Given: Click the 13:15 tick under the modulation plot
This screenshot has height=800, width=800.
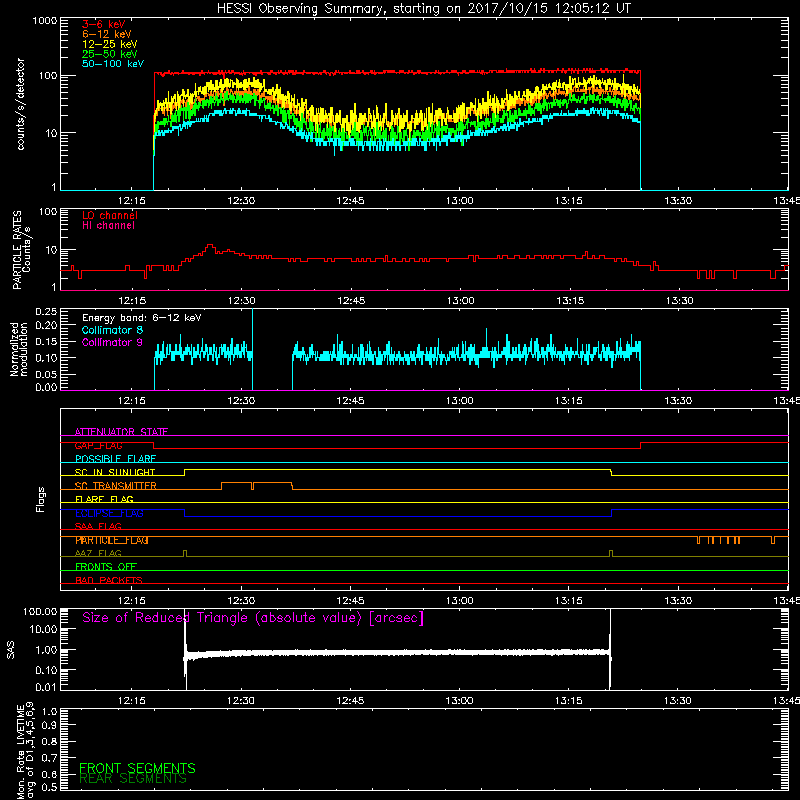Looking at the screenshot, I should pyautogui.click(x=569, y=401).
